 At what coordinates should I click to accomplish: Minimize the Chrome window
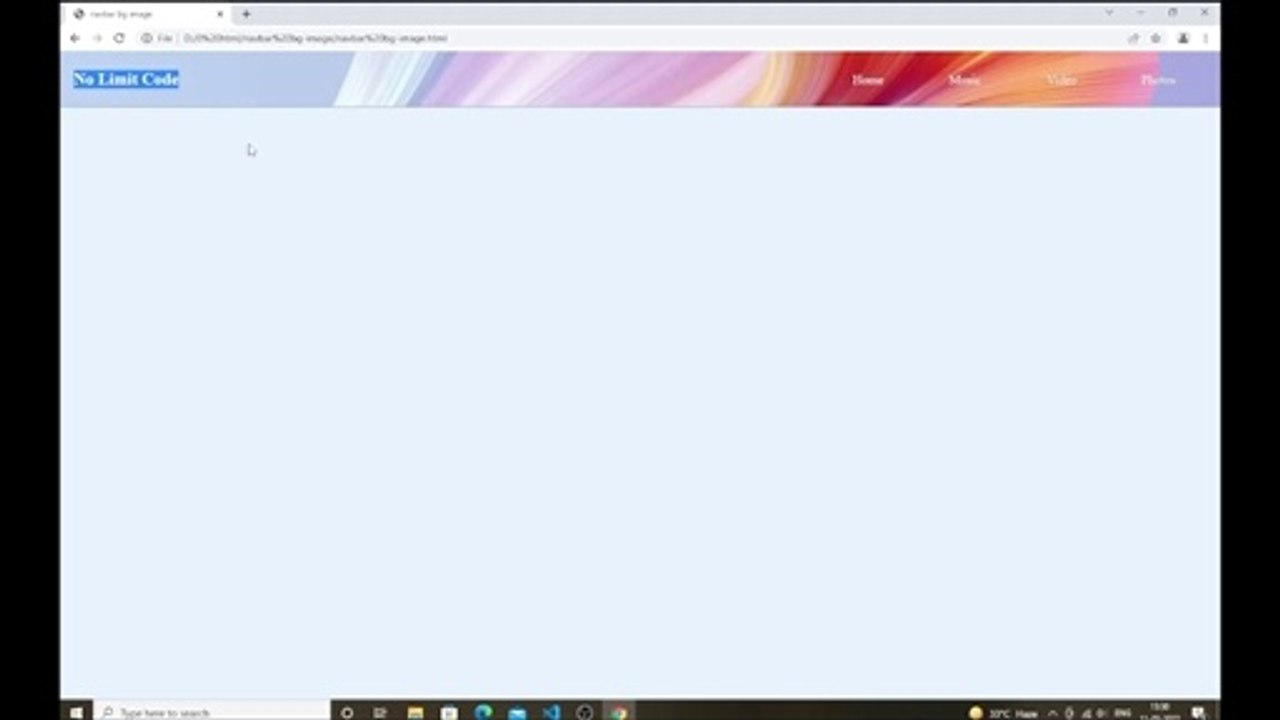coord(1141,13)
